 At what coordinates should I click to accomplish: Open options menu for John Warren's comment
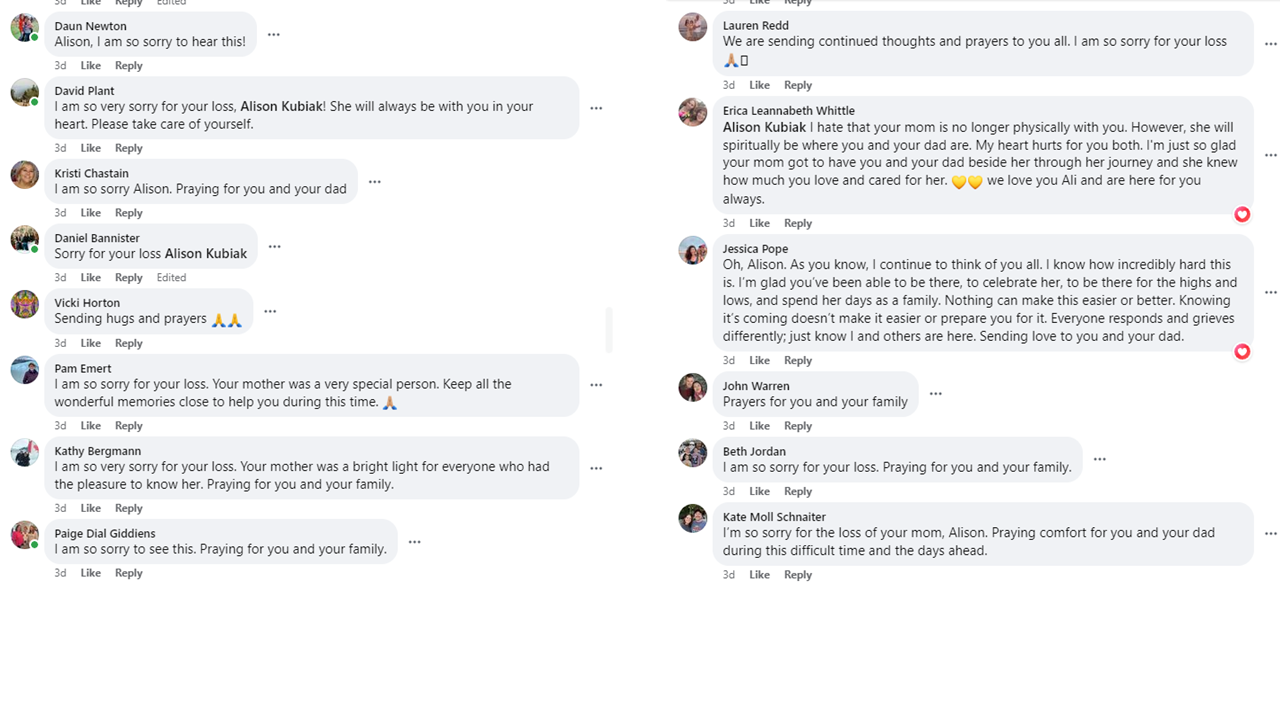[x=936, y=394]
